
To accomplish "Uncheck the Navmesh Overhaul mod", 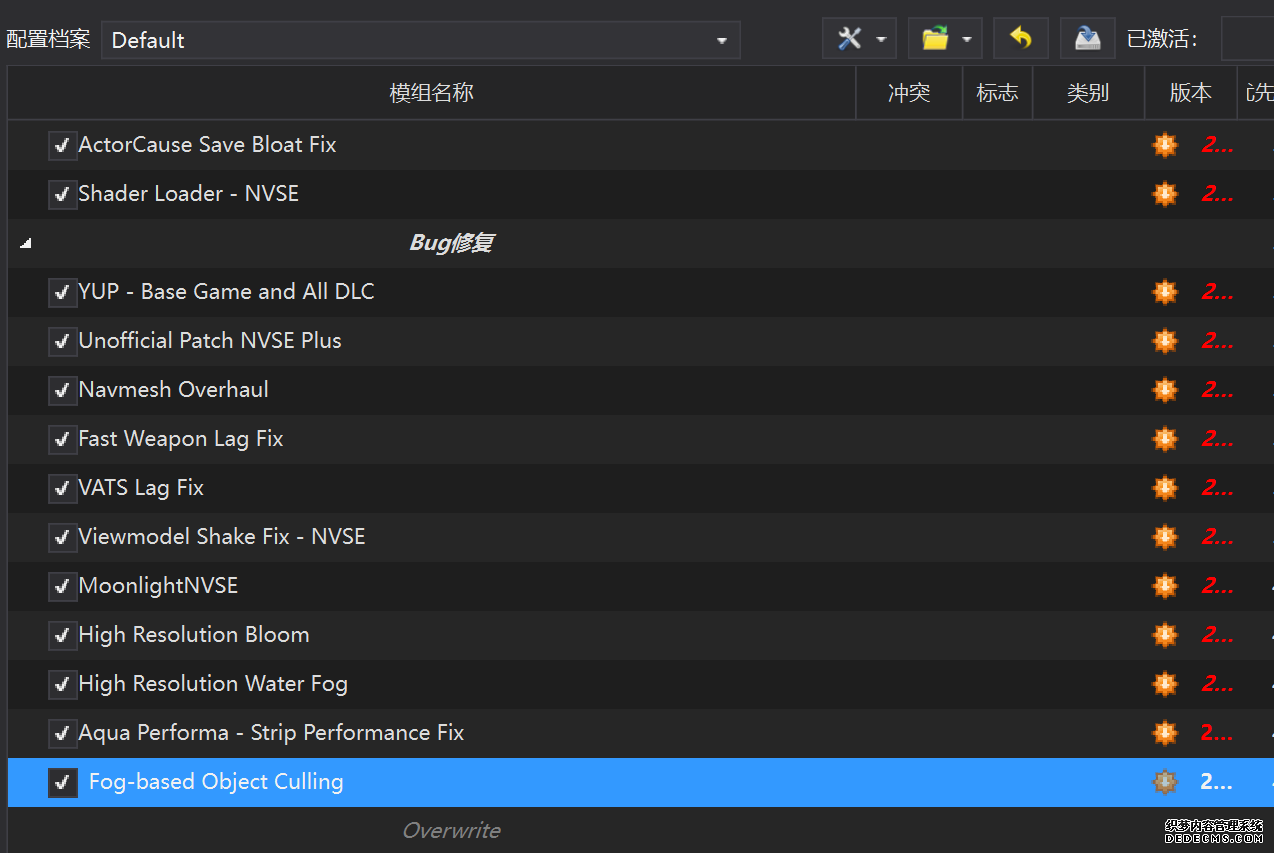I will [62, 391].
